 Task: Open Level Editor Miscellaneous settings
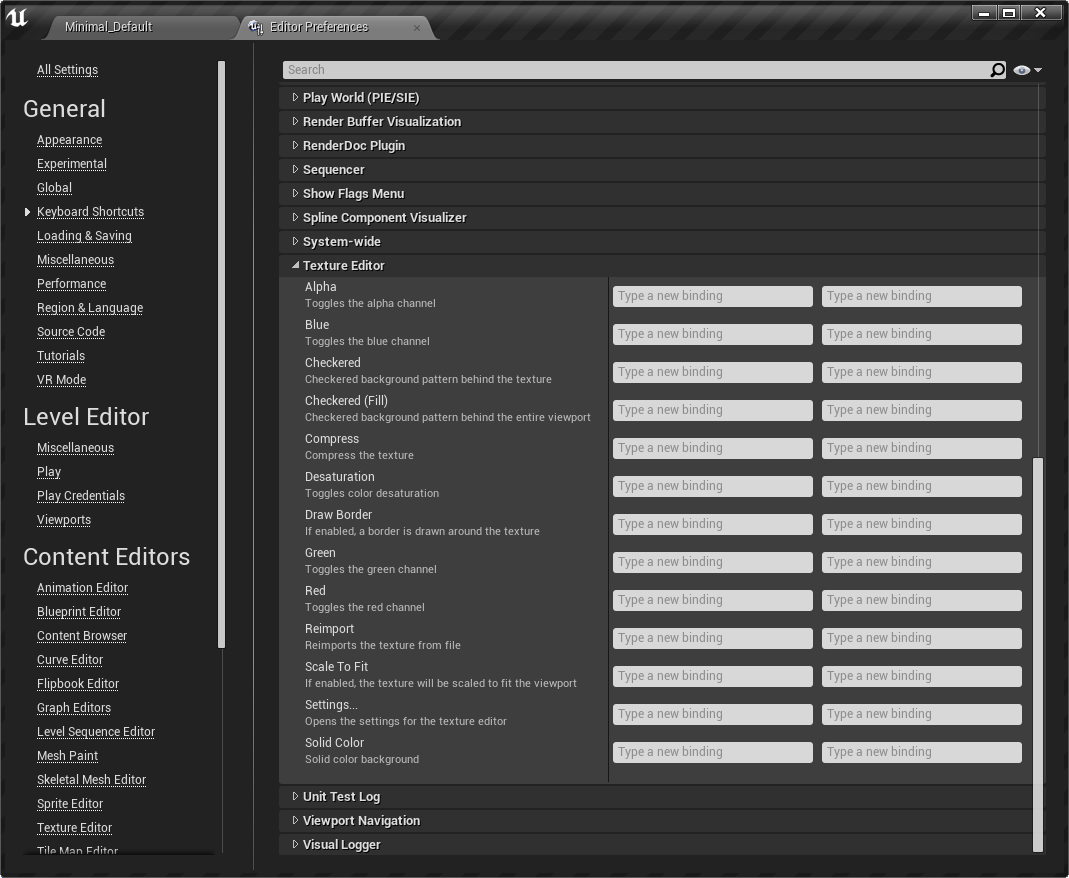(x=76, y=448)
